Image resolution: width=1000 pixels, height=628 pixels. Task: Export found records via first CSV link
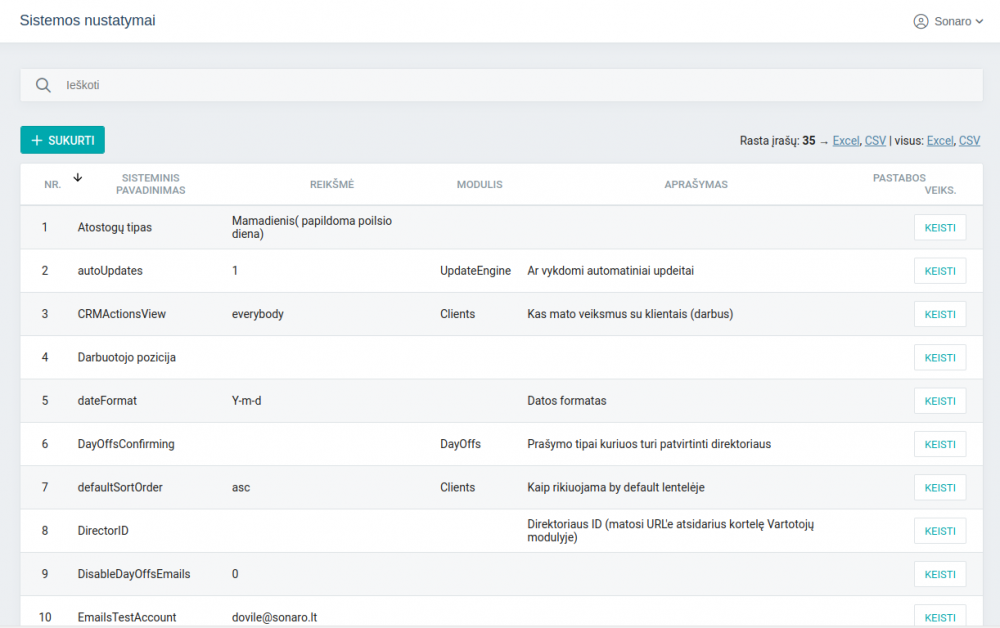point(875,141)
